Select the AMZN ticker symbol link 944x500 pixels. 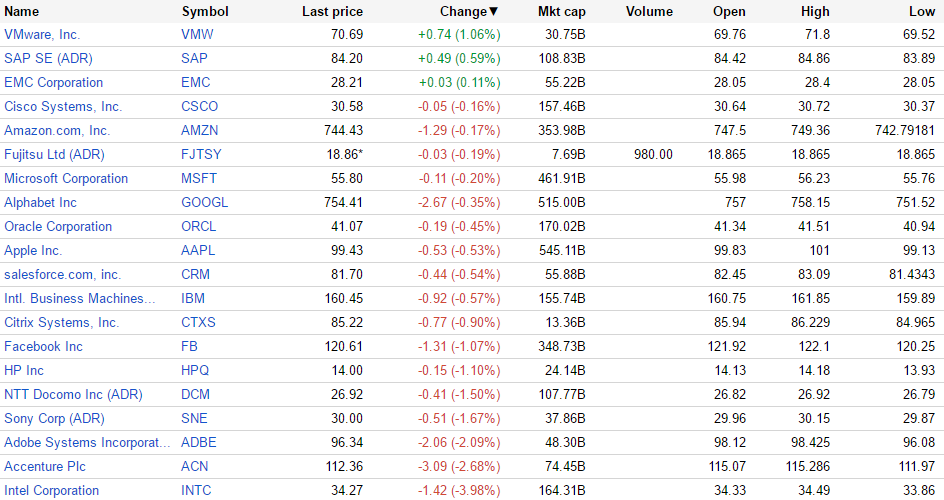(x=200, y=131)
